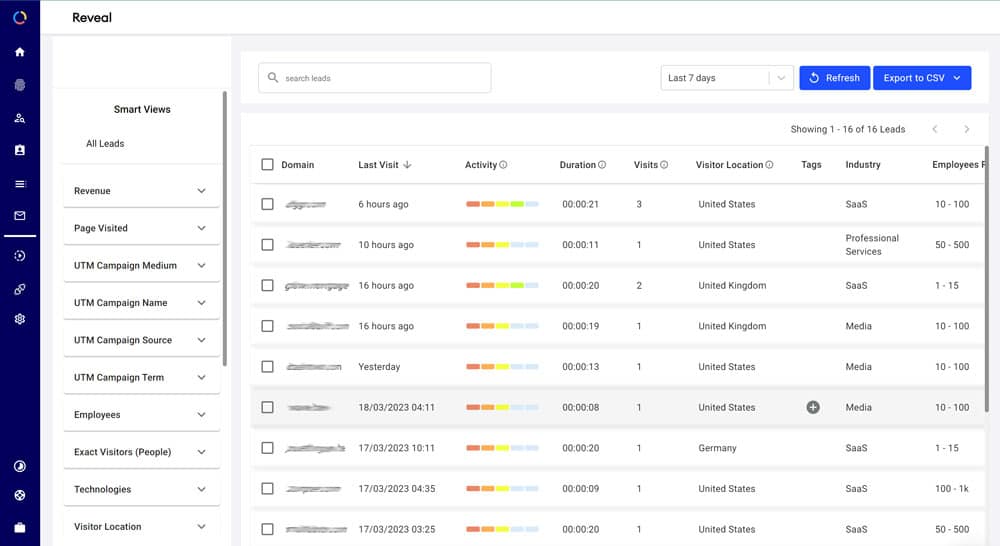
Task: Click the home icon in sidebar
Action: coord(19,52)
